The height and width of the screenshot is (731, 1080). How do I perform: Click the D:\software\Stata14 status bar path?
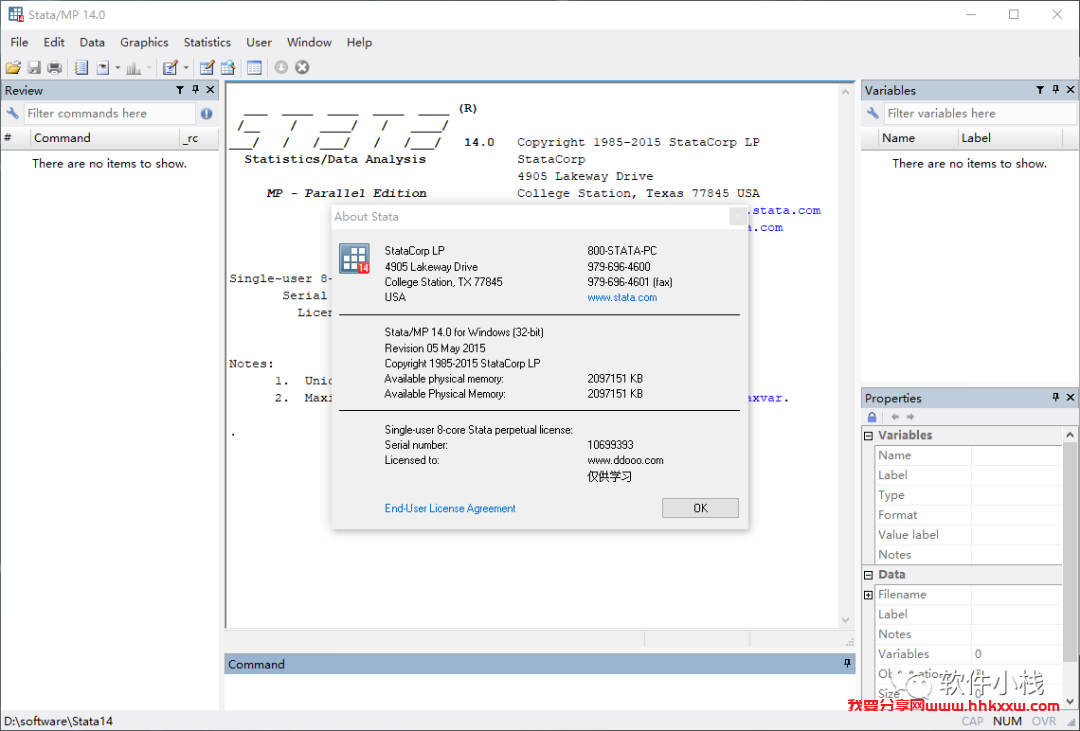click(59, 721)
